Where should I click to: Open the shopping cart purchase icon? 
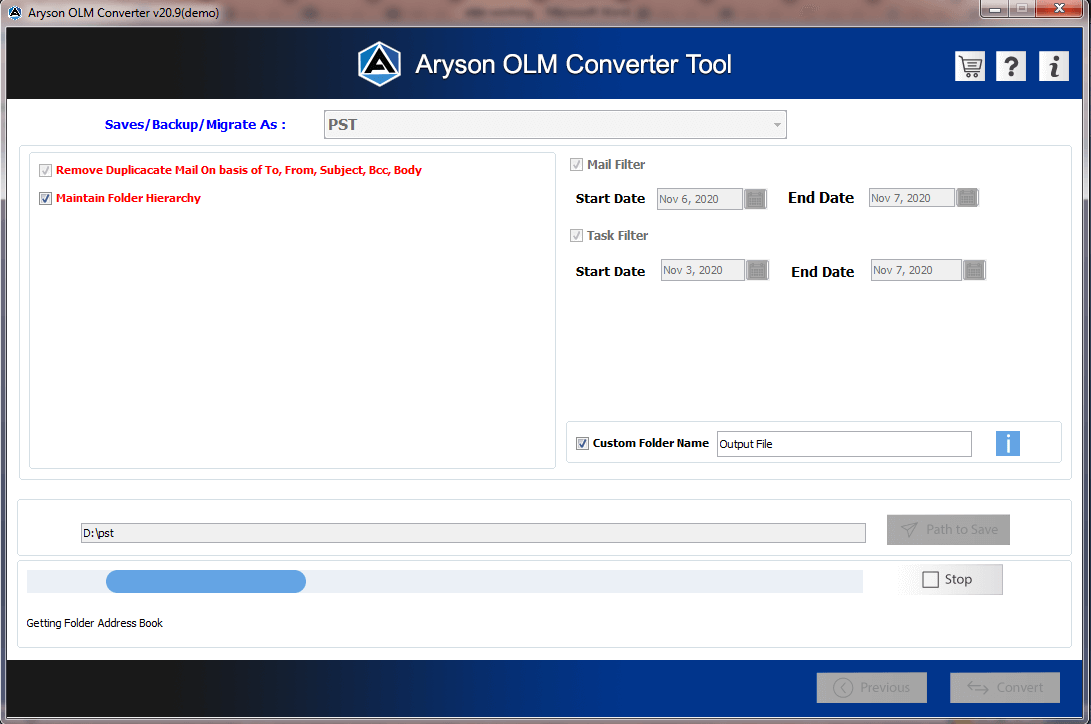click(x=969, y=67)
